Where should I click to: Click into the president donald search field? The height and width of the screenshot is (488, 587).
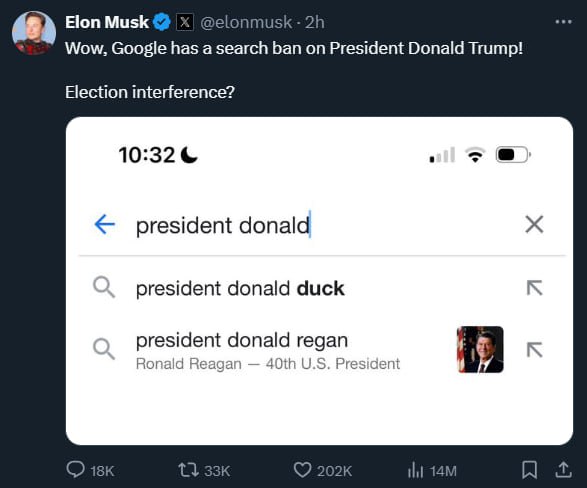322,225
